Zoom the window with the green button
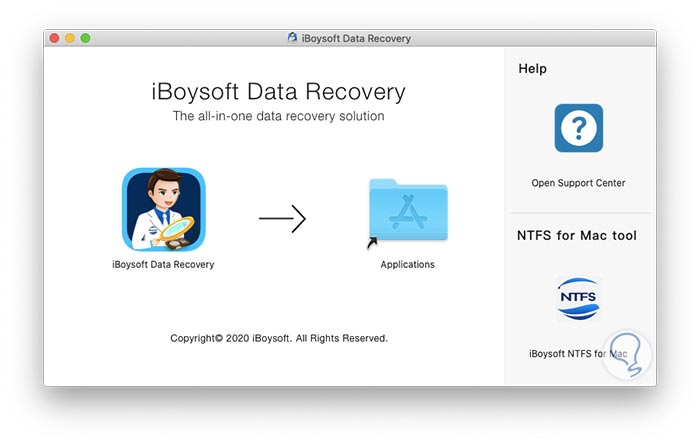Screen dimensions: 700x444 [x=85, y=38]
